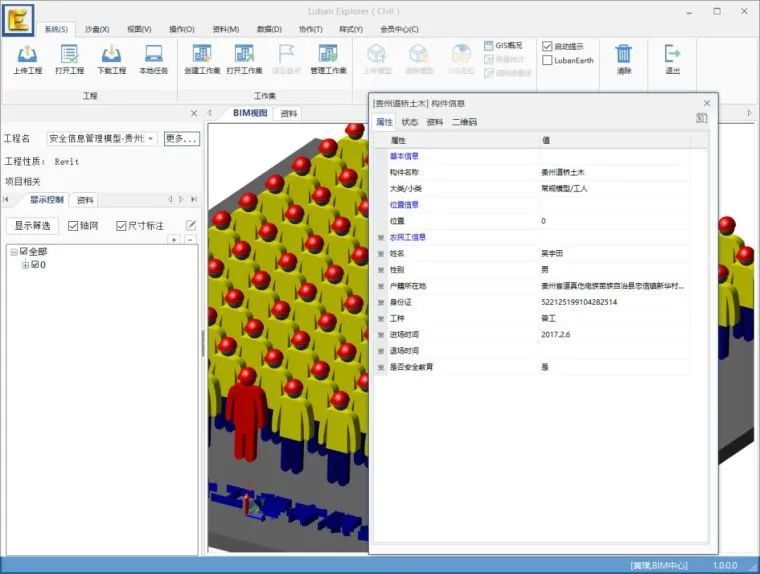Click the 显示筛选 button

(x=32, y=225)
